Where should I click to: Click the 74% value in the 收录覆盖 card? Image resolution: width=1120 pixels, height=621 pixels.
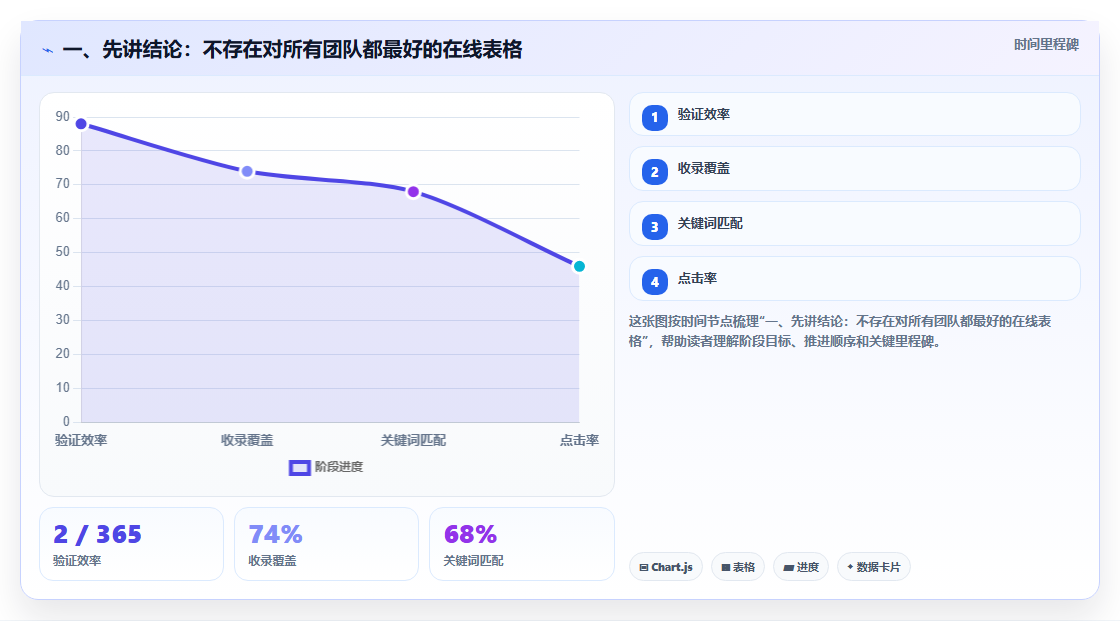[276, 535]
